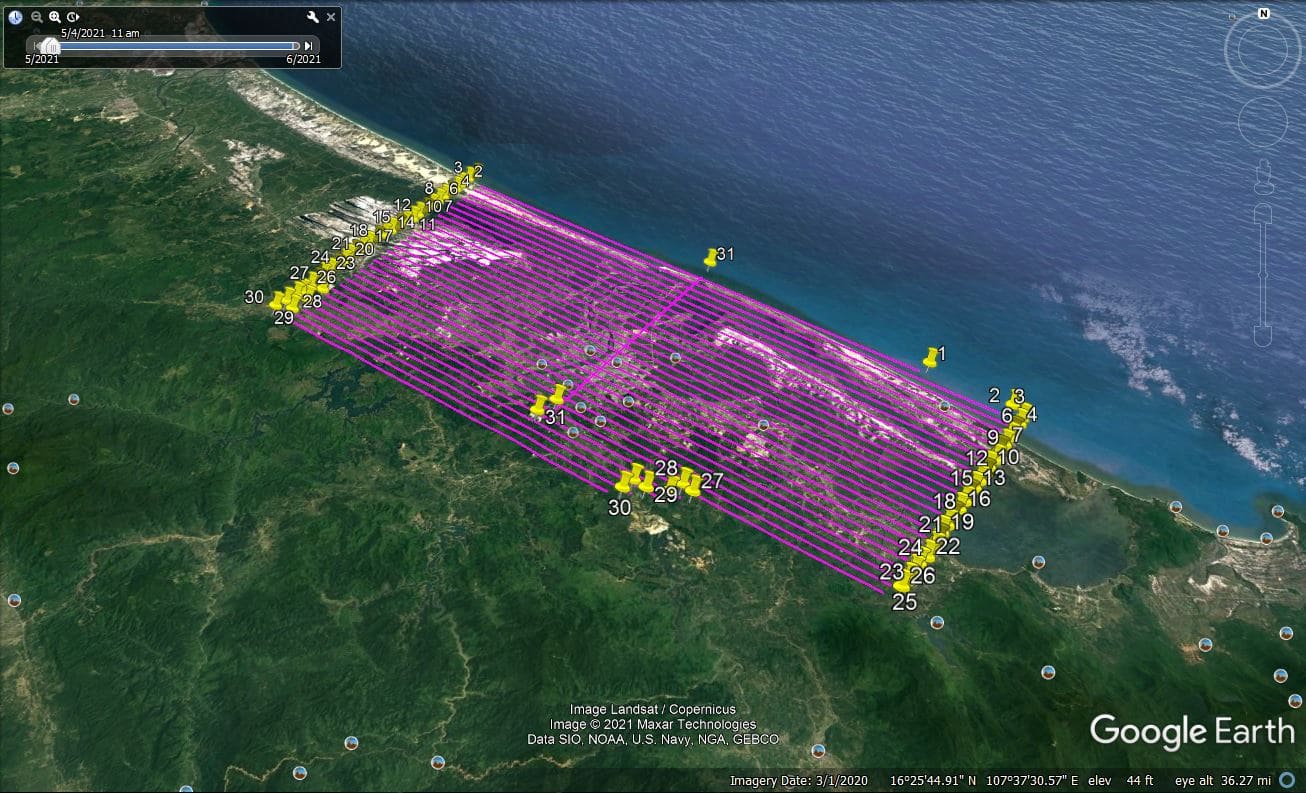Image resolution: width=1306 pixels, height=793 pixels.
Task: Select the yellow pushpin labeled 1
Action: (x=931, y=358)
